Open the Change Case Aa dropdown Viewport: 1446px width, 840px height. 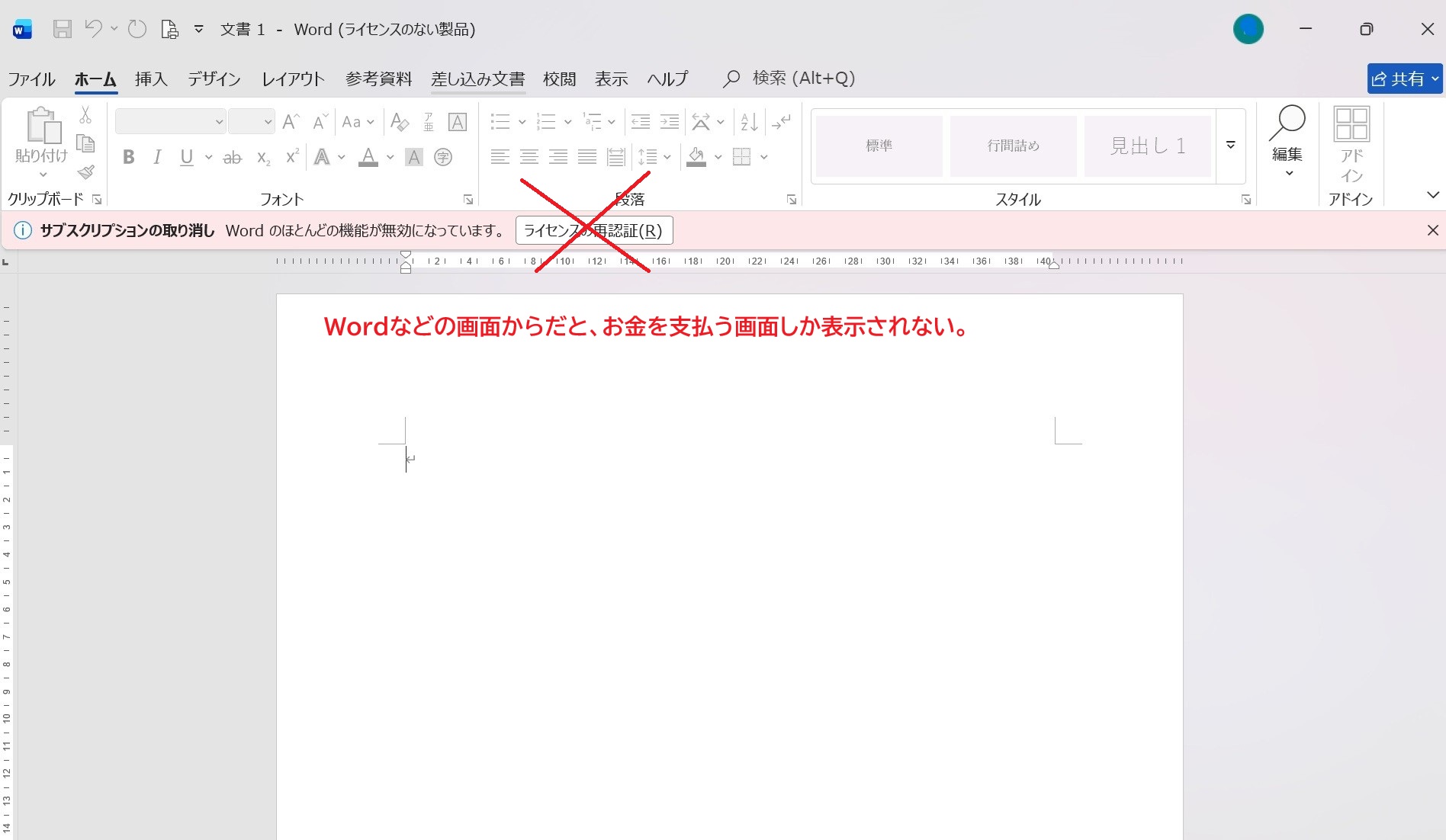[358, 121]
